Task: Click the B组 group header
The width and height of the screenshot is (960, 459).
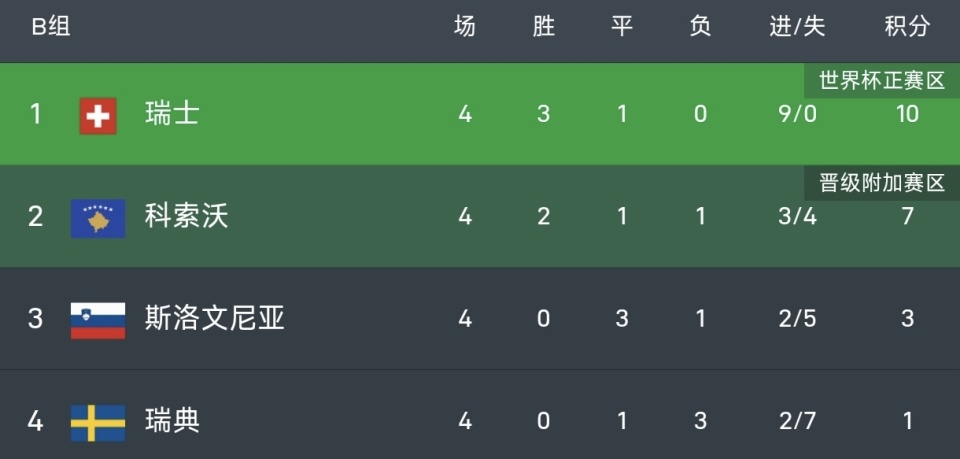Action: click(50, 28)
